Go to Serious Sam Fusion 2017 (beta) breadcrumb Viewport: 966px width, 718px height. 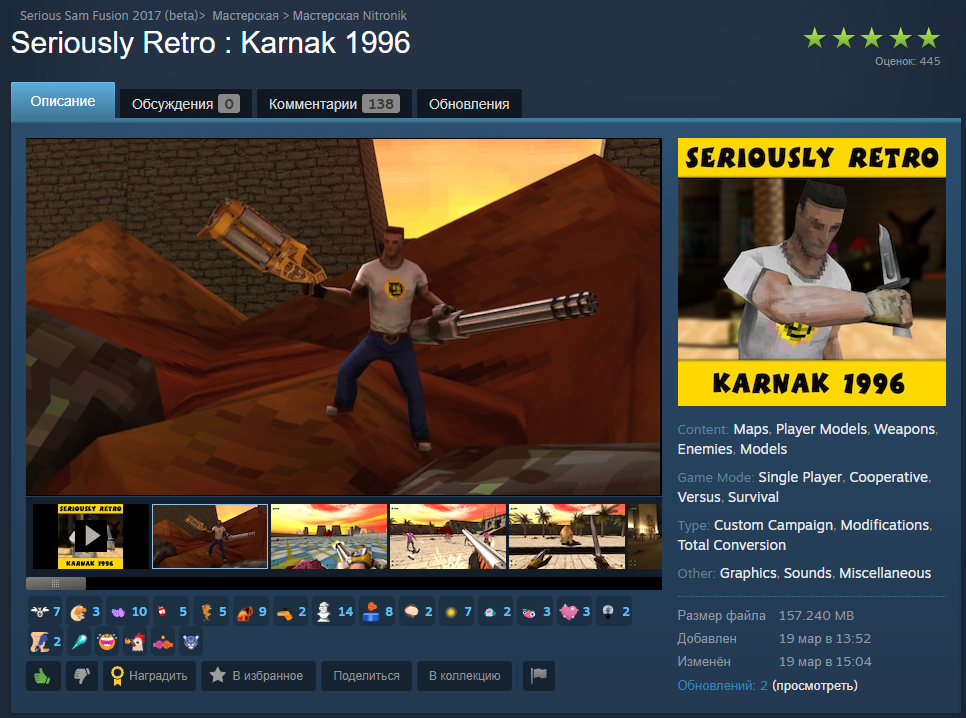click(x=110, y=15)
